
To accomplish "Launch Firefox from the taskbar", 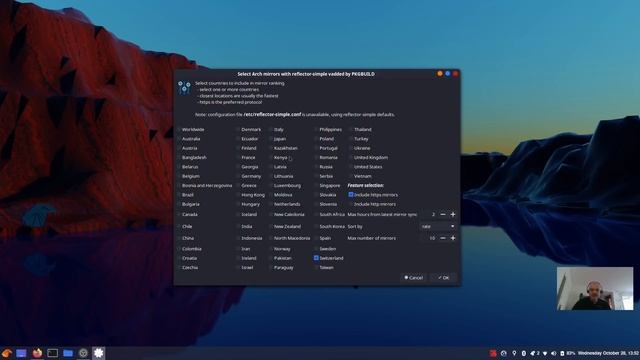I will [x=37, y=353].
